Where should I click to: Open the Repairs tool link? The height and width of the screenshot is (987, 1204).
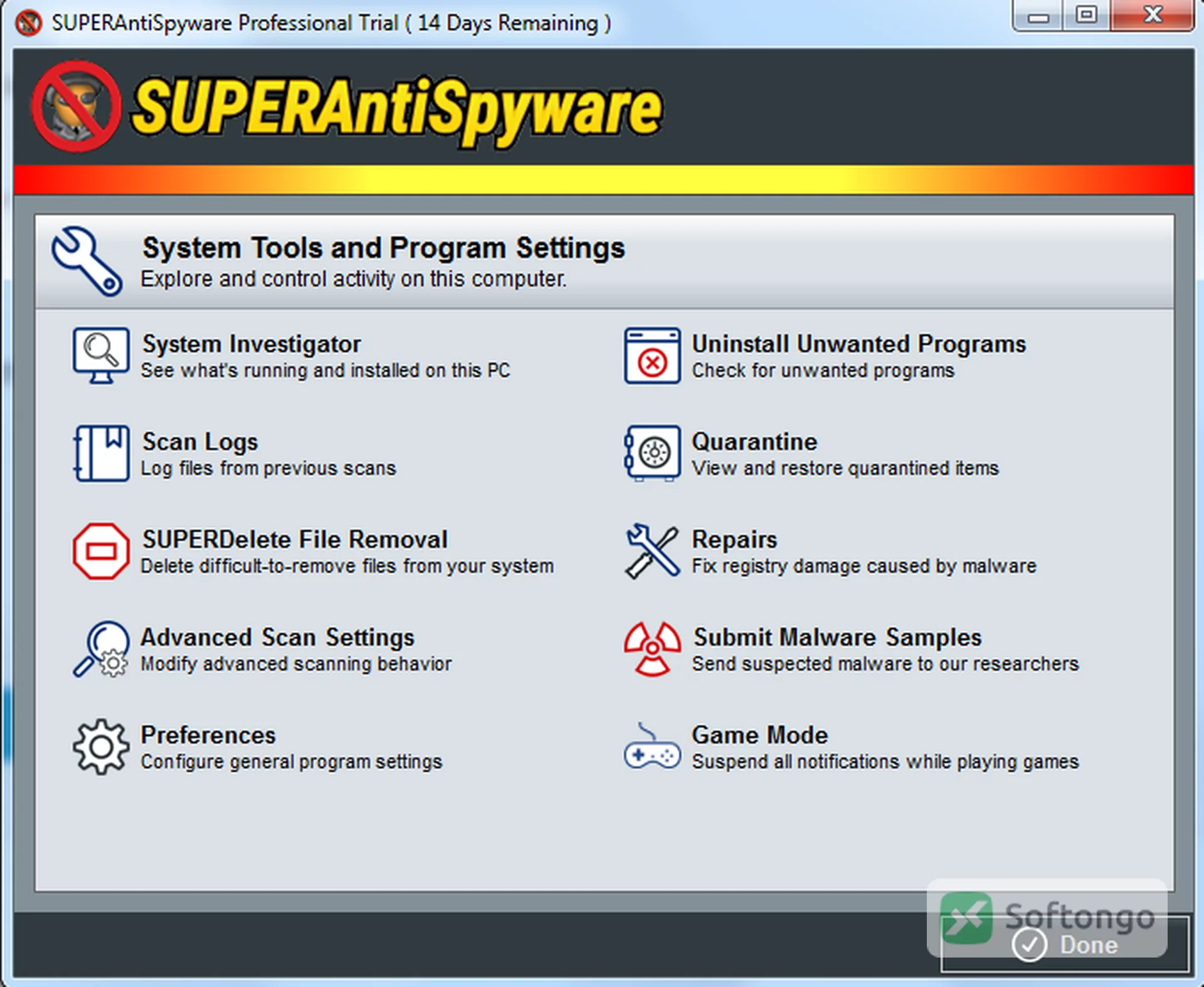tap(734, 540)
